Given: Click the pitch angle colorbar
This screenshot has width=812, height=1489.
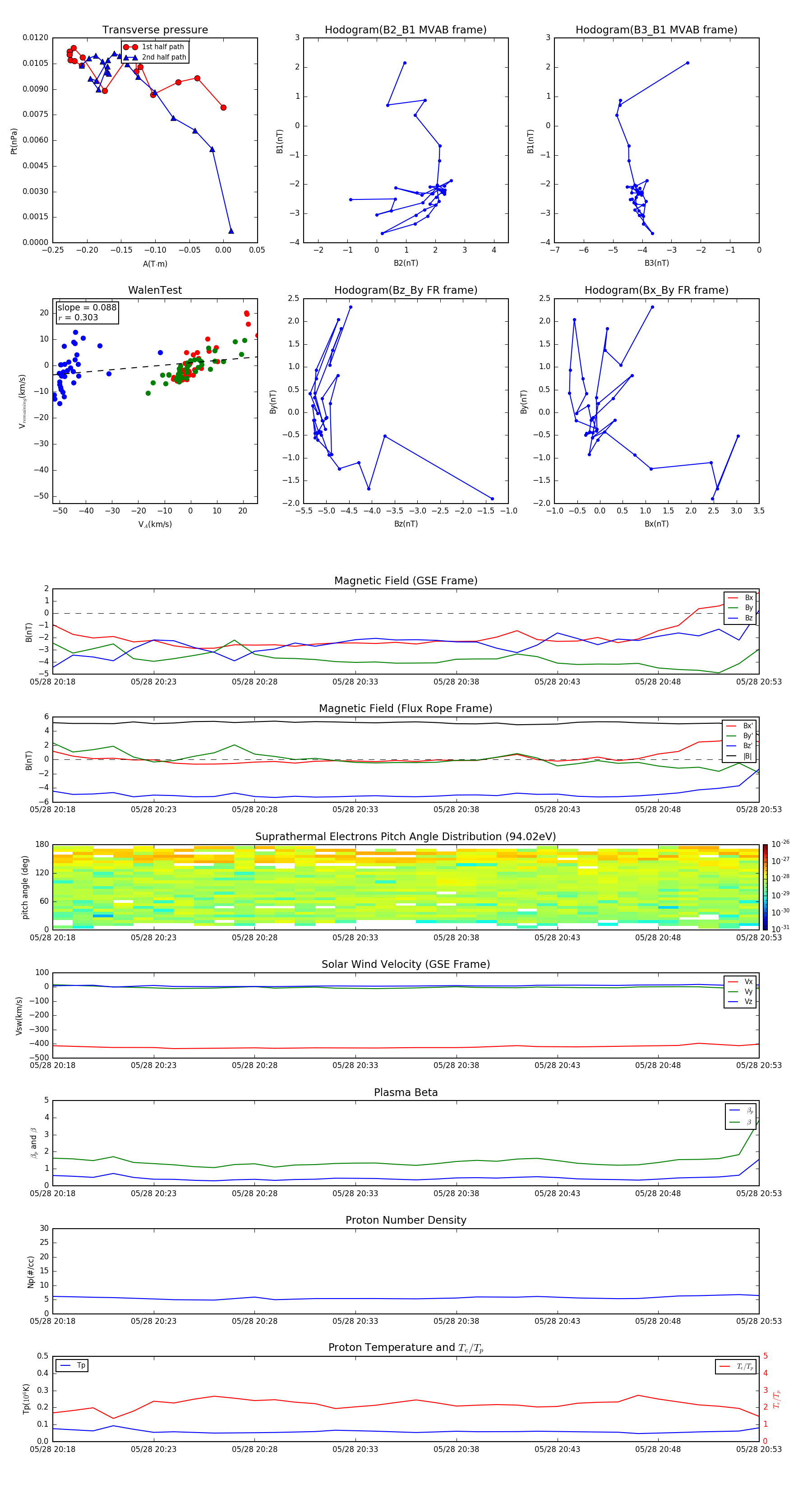Looking at the screenshot, I should pyautogui.click(x=765, y=887).
